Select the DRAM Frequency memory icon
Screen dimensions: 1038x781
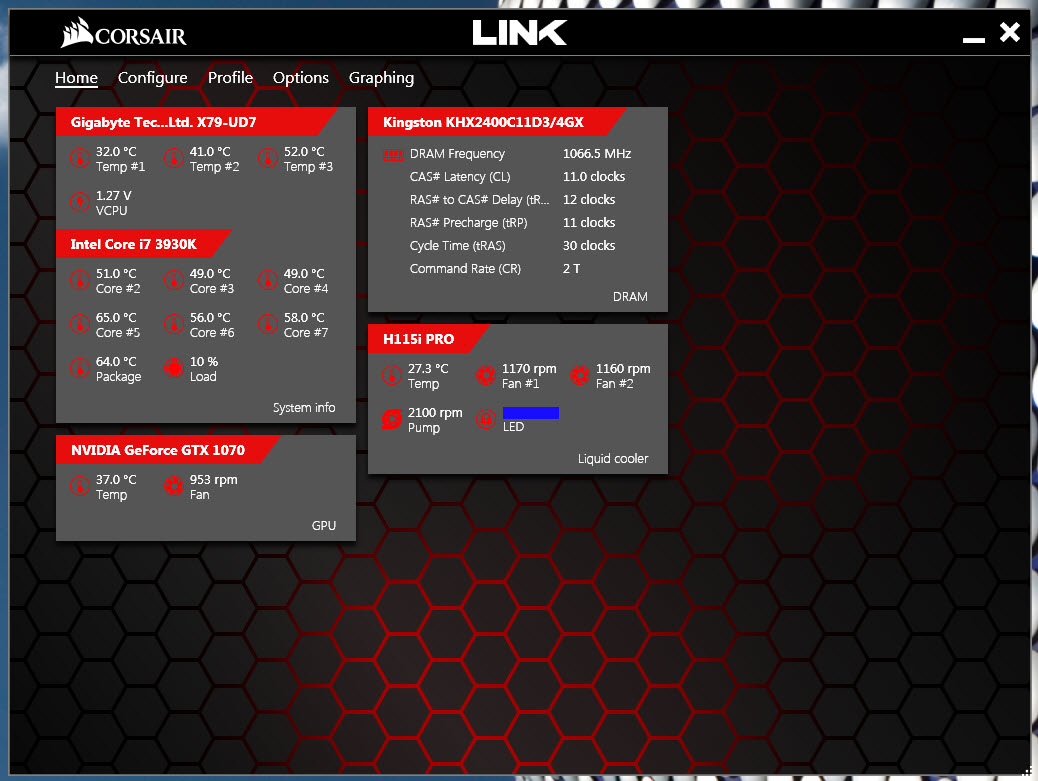tap(393, 155)
